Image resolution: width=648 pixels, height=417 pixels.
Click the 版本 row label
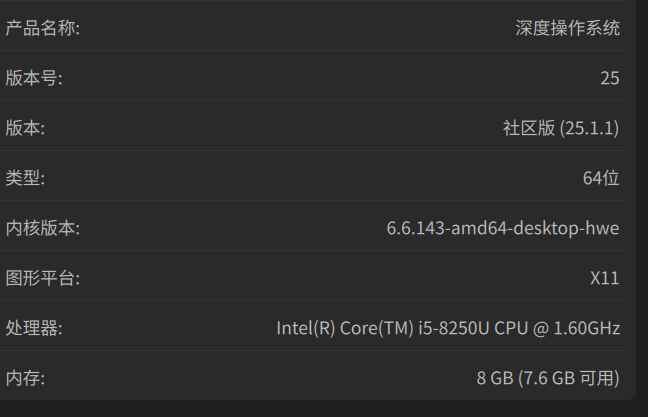coord(25,128)
